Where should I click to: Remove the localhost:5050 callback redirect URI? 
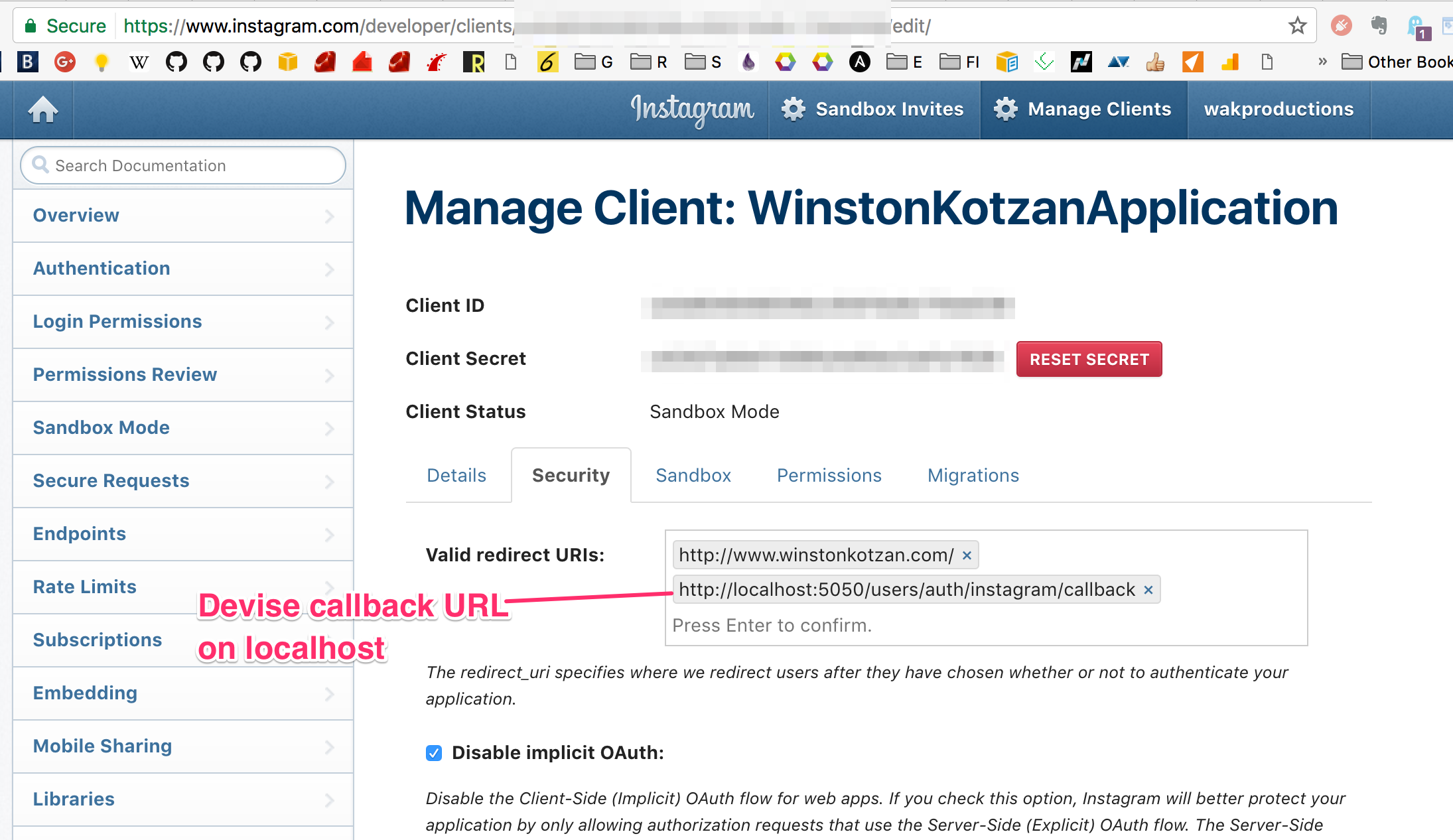[x=1148, y=590]
